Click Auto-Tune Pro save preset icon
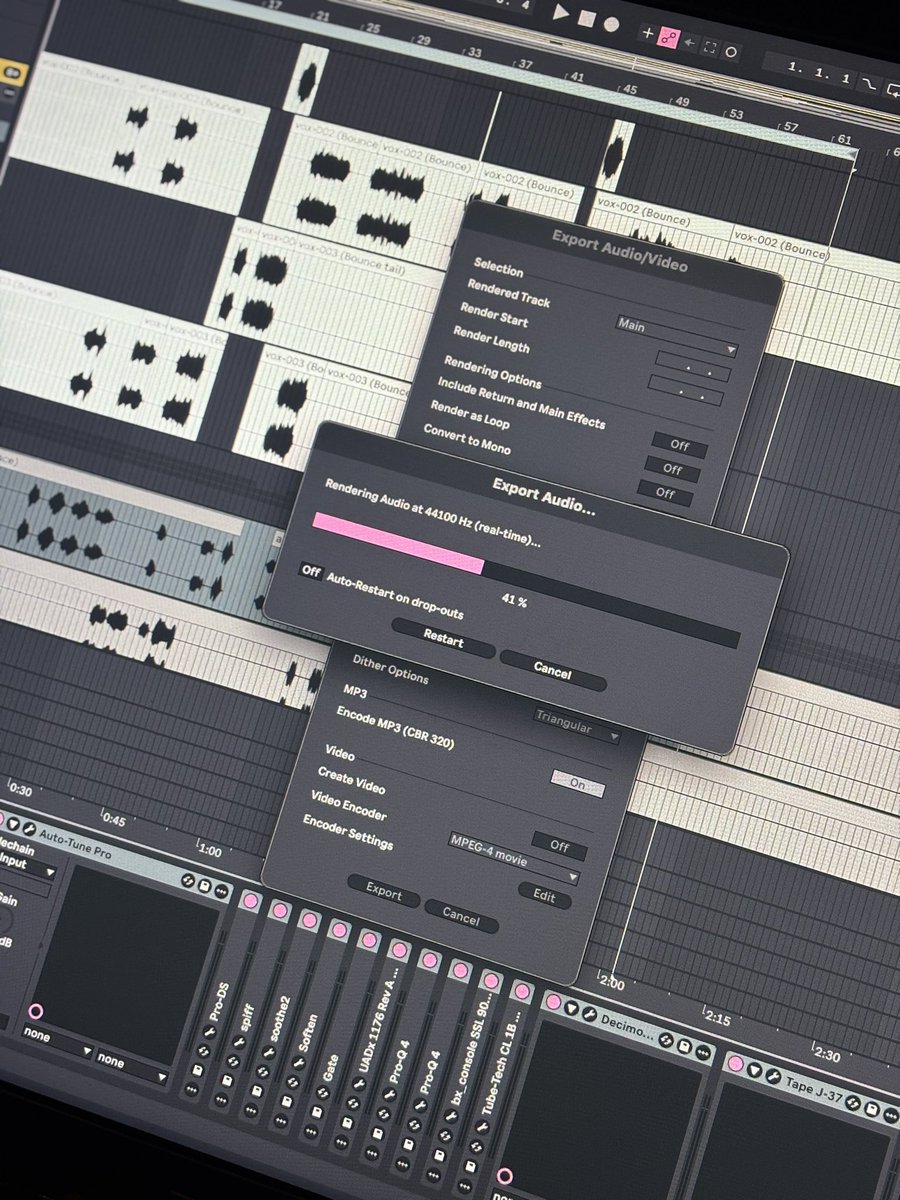This screenshot has width=900, height=1200. coord(204,885)
